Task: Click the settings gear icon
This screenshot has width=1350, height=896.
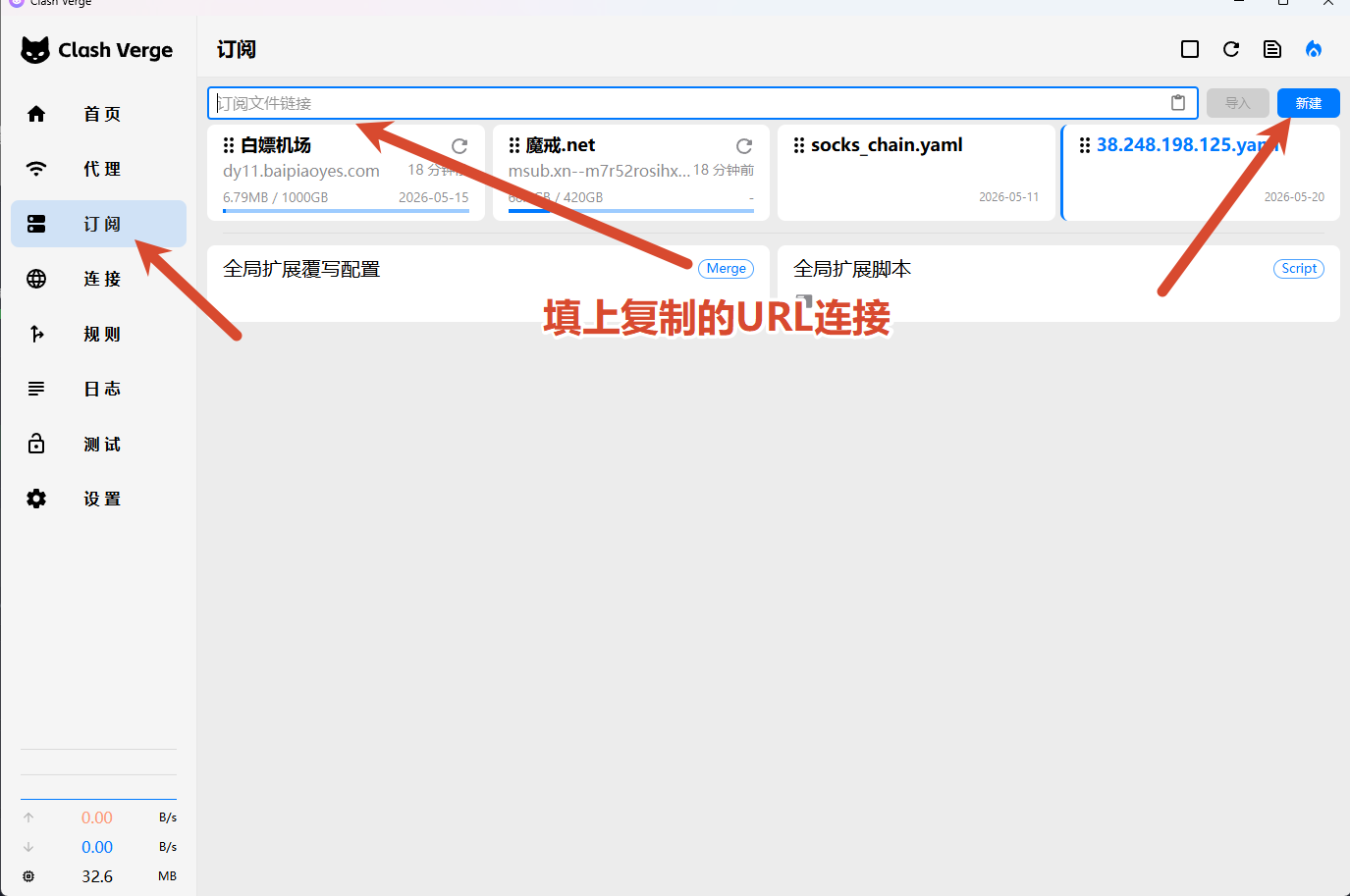Action: click(x=36, y=499)
